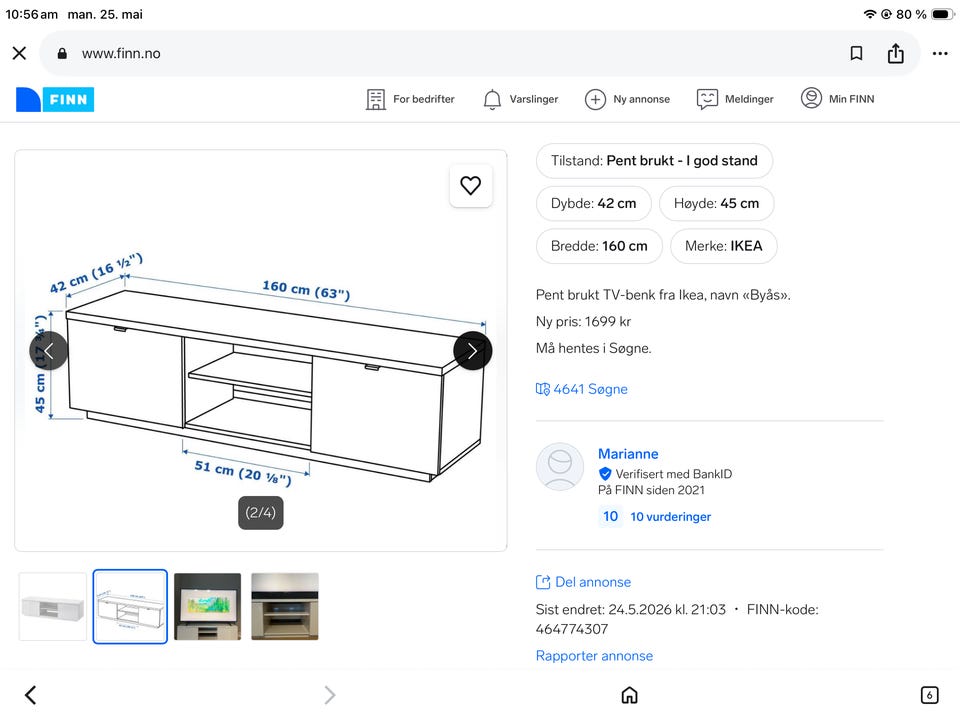Open the three-dot browser menu
Screen dimensions: 960x720
[x=940, y=54]
